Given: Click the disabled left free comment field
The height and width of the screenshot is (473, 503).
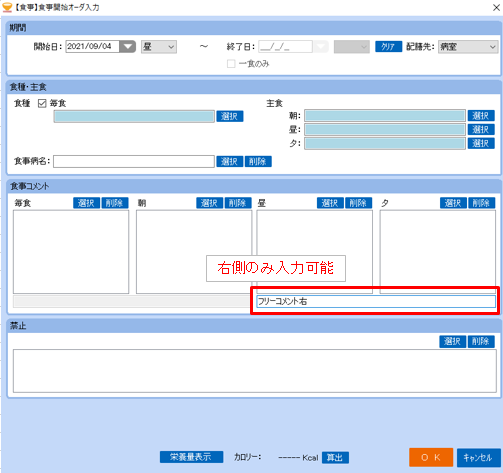Looking at the screenshot, I should point(132,301).
